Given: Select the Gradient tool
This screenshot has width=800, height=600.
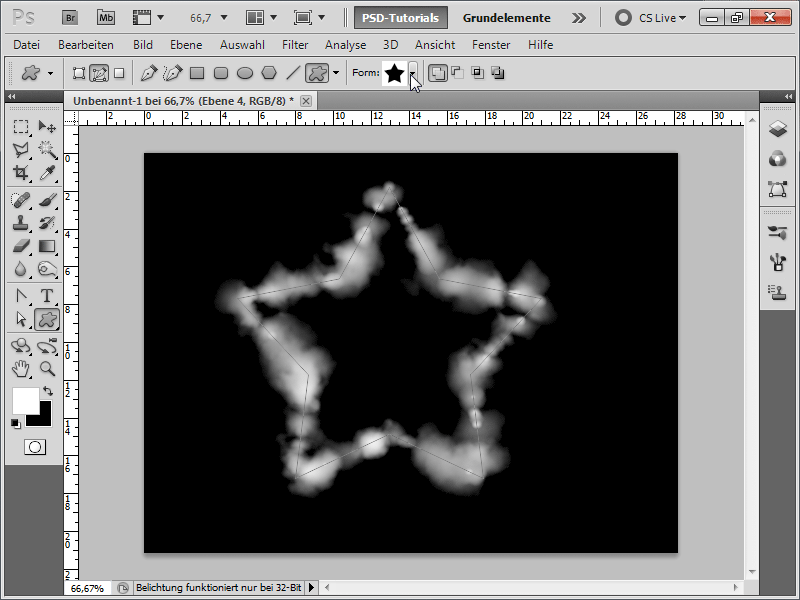Looking at the screenshot, I should point(47,246).
